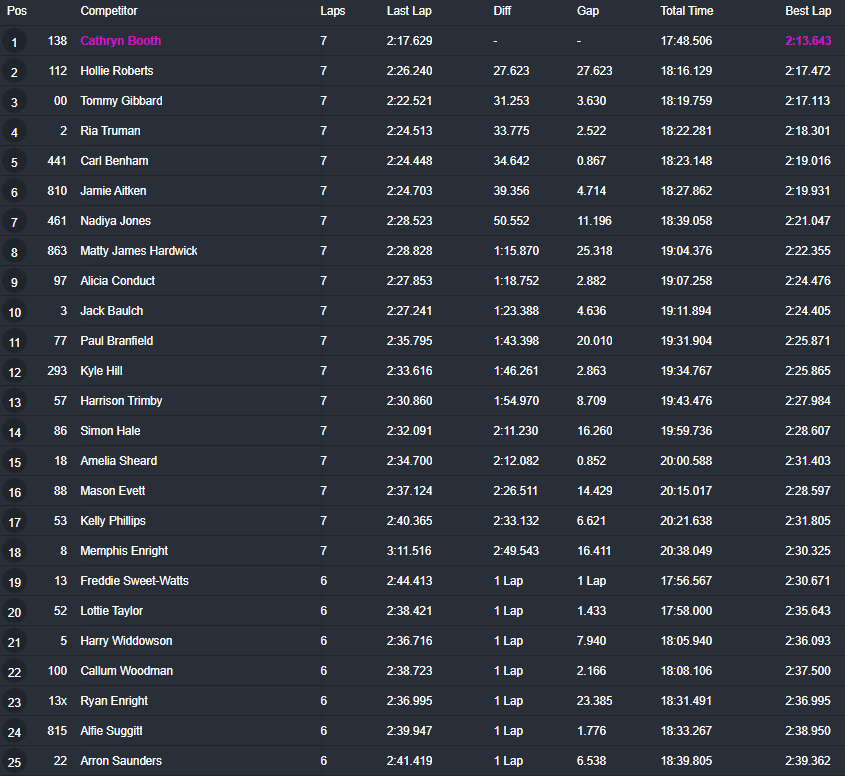845x776 pixels.
Task: Click the Diff column header
Action: point(502,11)
